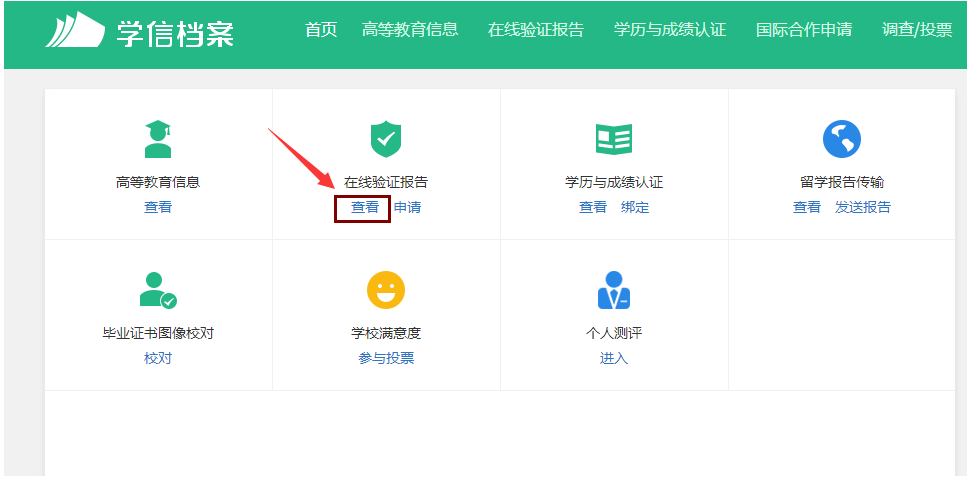Click the blue globe icon
This screenshot has height=484, width=969.
tap(842, 139)
